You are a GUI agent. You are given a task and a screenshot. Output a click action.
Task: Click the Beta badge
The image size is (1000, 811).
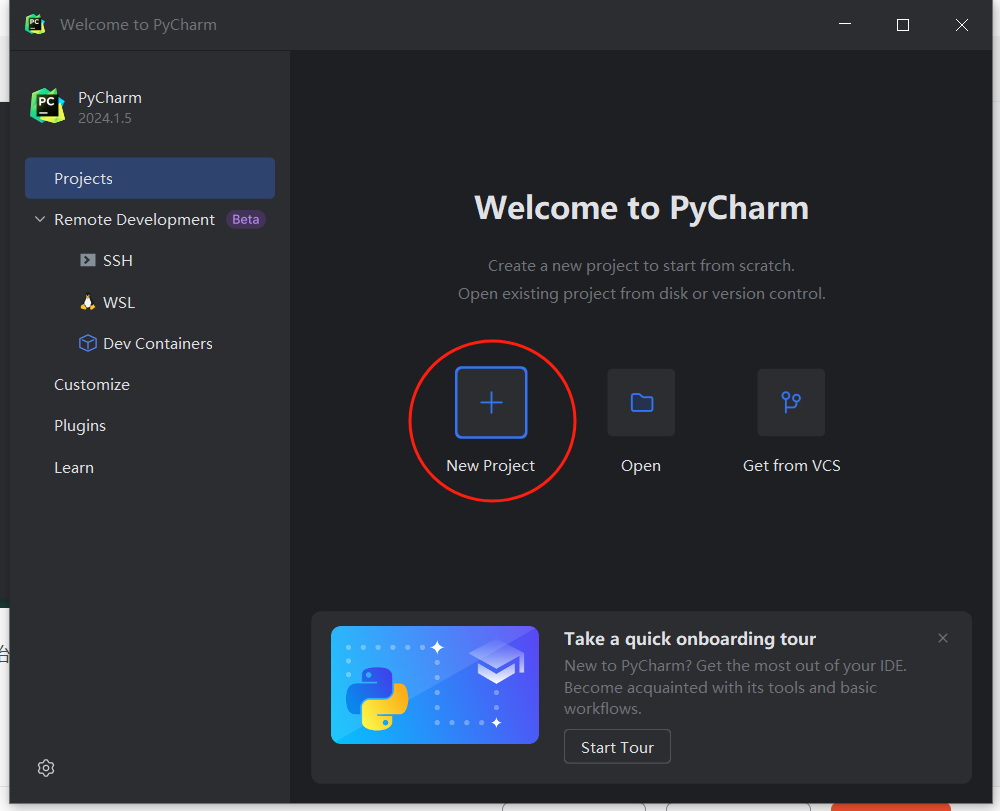tap(246, 219)
